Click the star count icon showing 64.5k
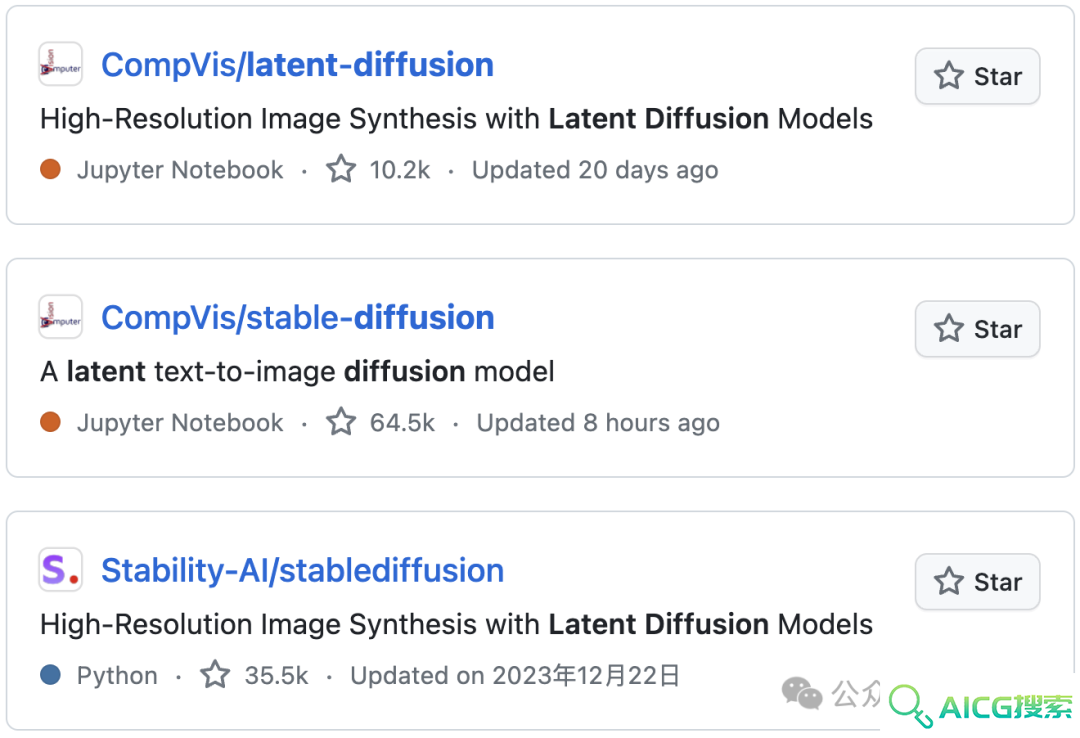 pos(341,422)
